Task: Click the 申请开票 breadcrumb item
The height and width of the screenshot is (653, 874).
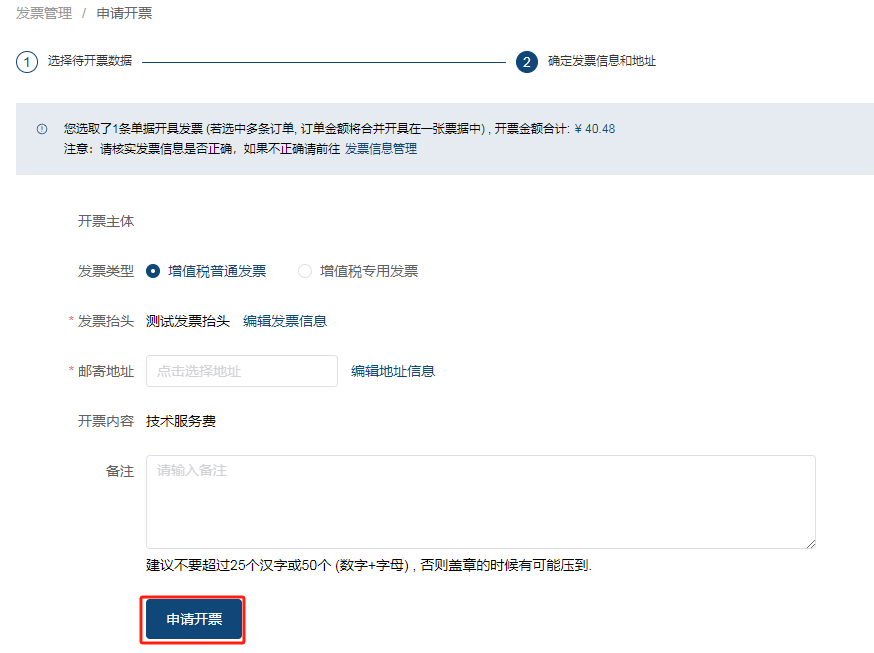Action: pyautogui.click(x=124, y=14)
